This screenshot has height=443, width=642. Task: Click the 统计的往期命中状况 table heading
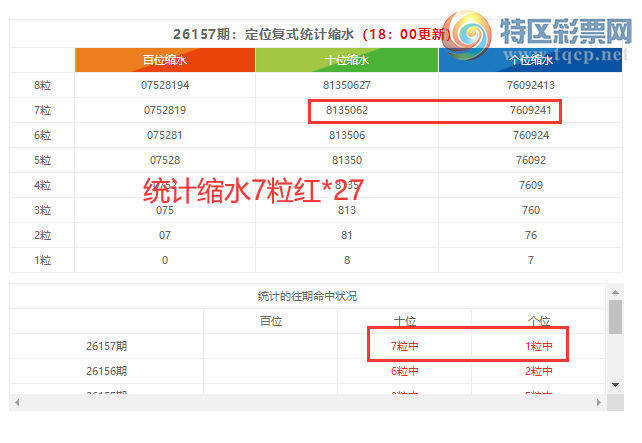point(307,296)
